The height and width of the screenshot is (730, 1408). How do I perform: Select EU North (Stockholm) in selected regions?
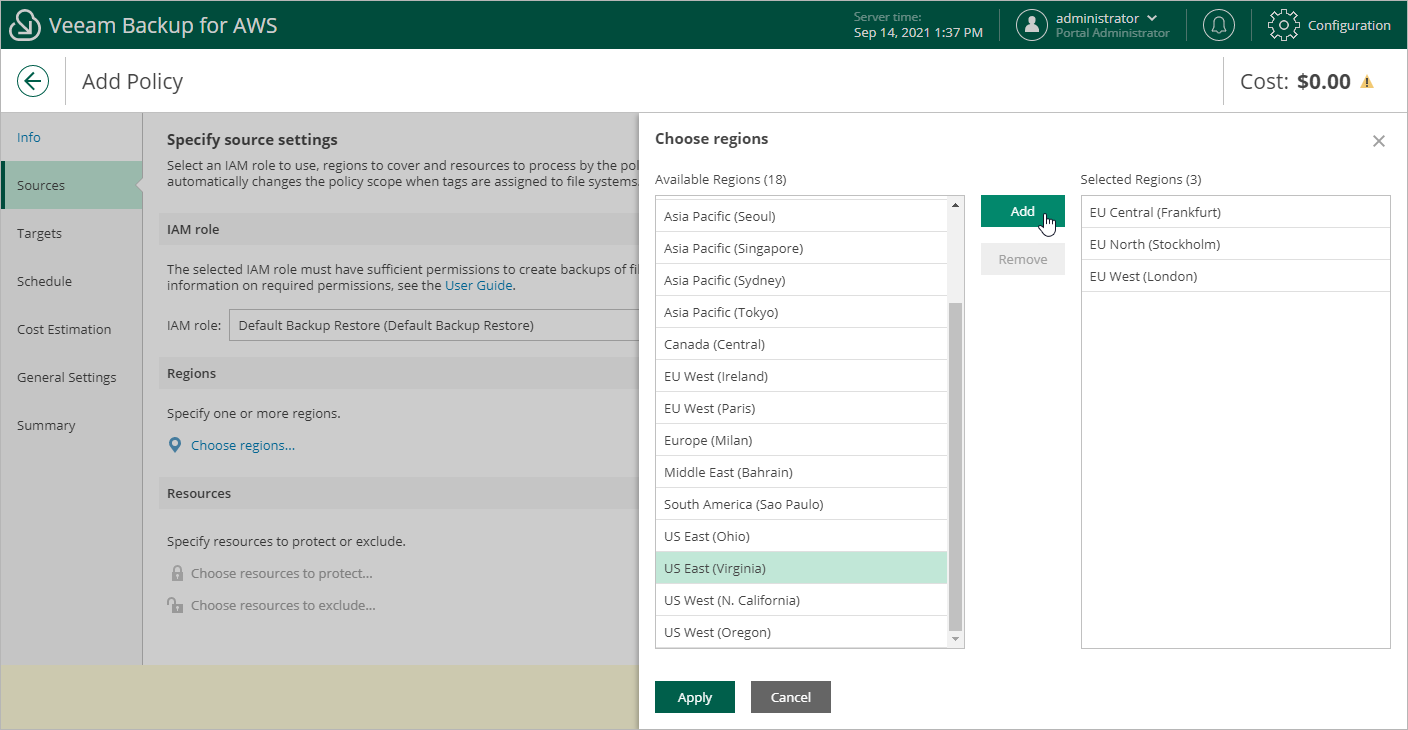click(x=1154, y=244)
